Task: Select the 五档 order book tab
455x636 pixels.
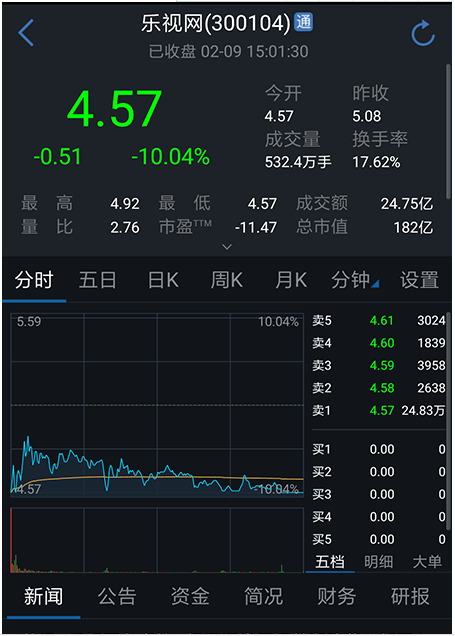Action: [x=330, y=562]
